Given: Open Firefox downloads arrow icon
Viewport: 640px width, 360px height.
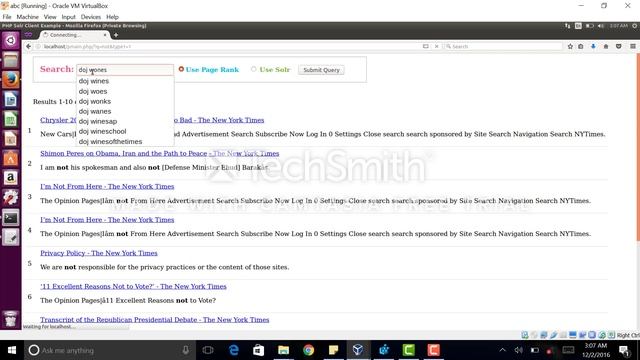Looking at the screenshot, I should (593, 47).
